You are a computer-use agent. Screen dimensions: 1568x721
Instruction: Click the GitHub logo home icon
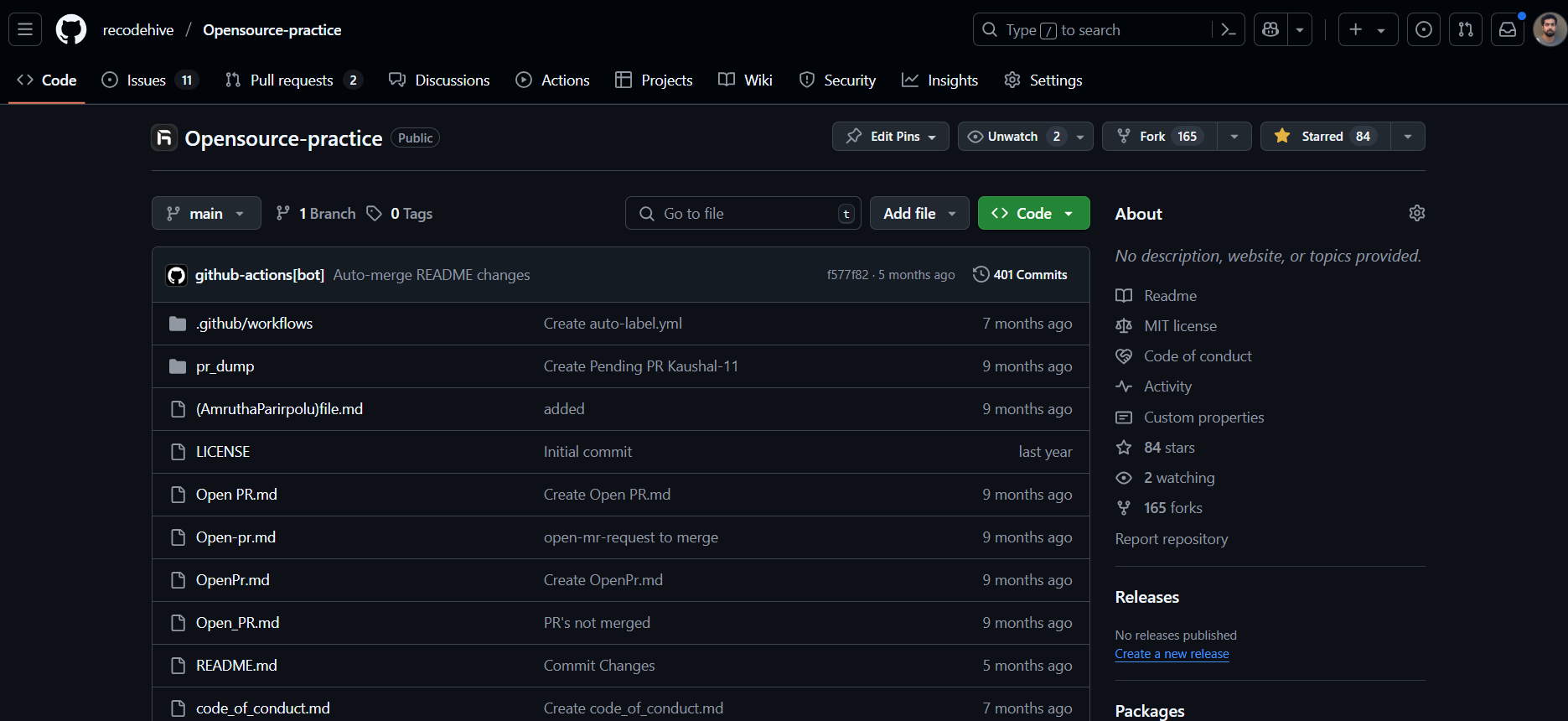(71, 30)
